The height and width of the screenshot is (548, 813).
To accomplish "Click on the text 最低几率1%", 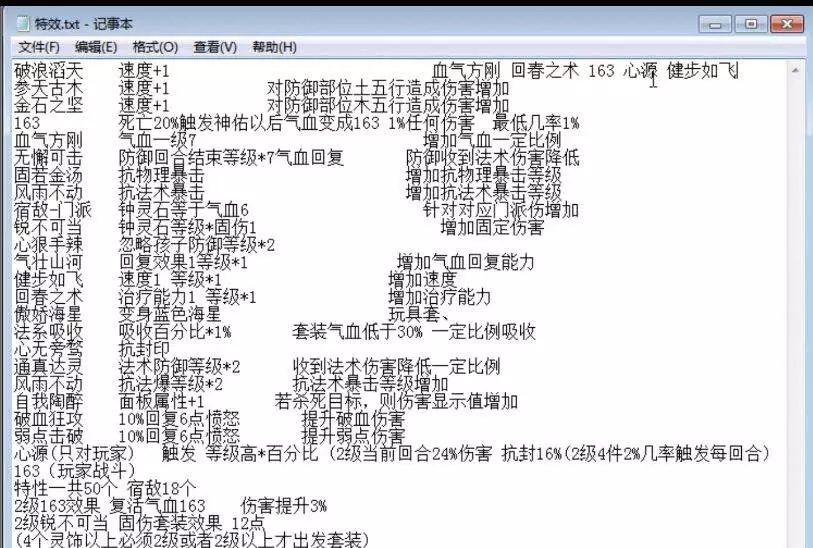I will point(536,123).
